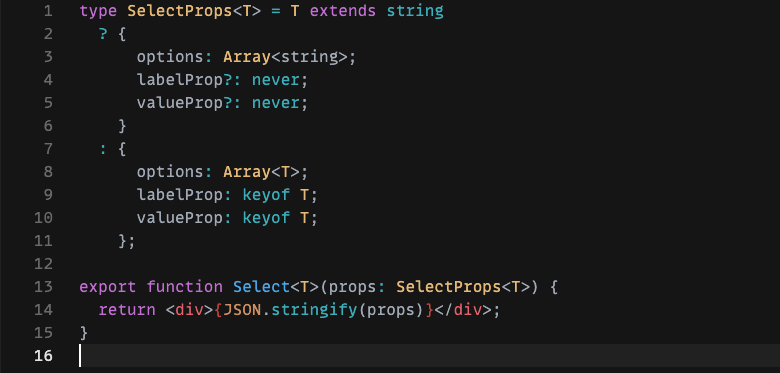Click line number 16 in gutter

43,356
